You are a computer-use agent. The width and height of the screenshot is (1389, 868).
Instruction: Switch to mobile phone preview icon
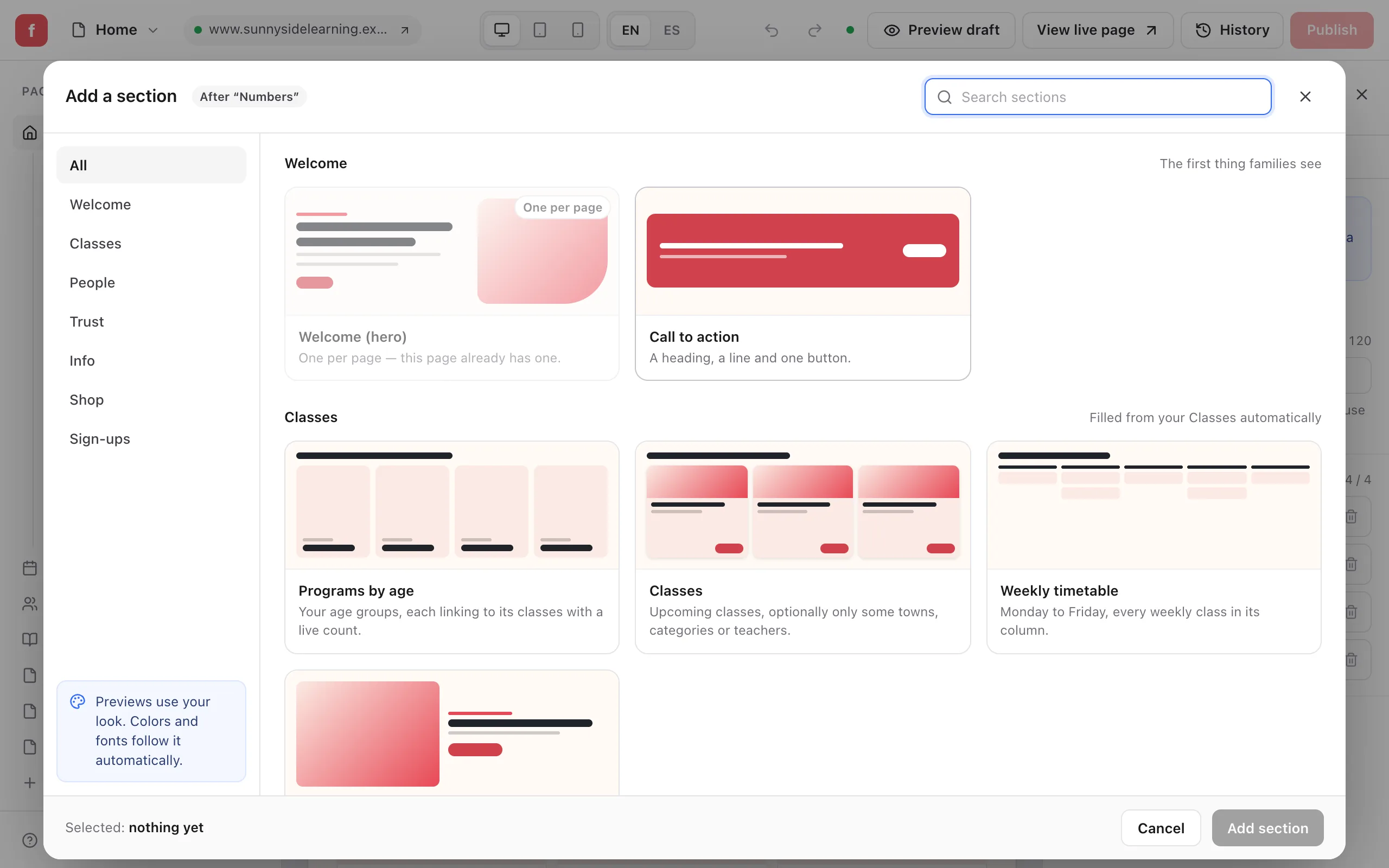pos(577,30)
